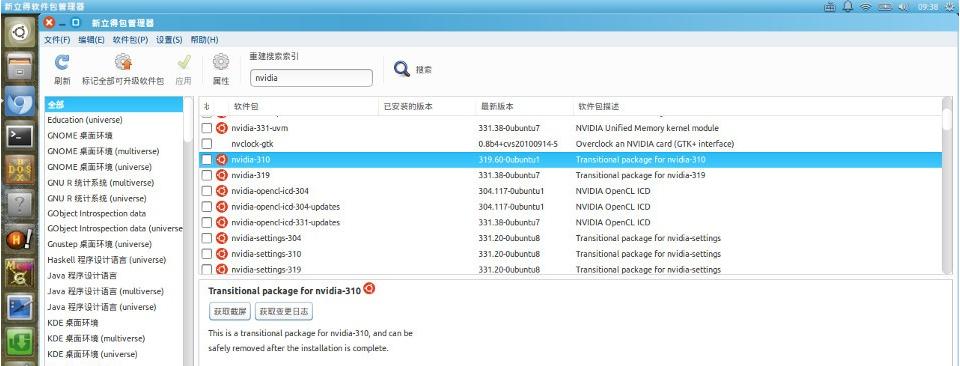Open the Edit (编辑) menu

click(91, 40)
